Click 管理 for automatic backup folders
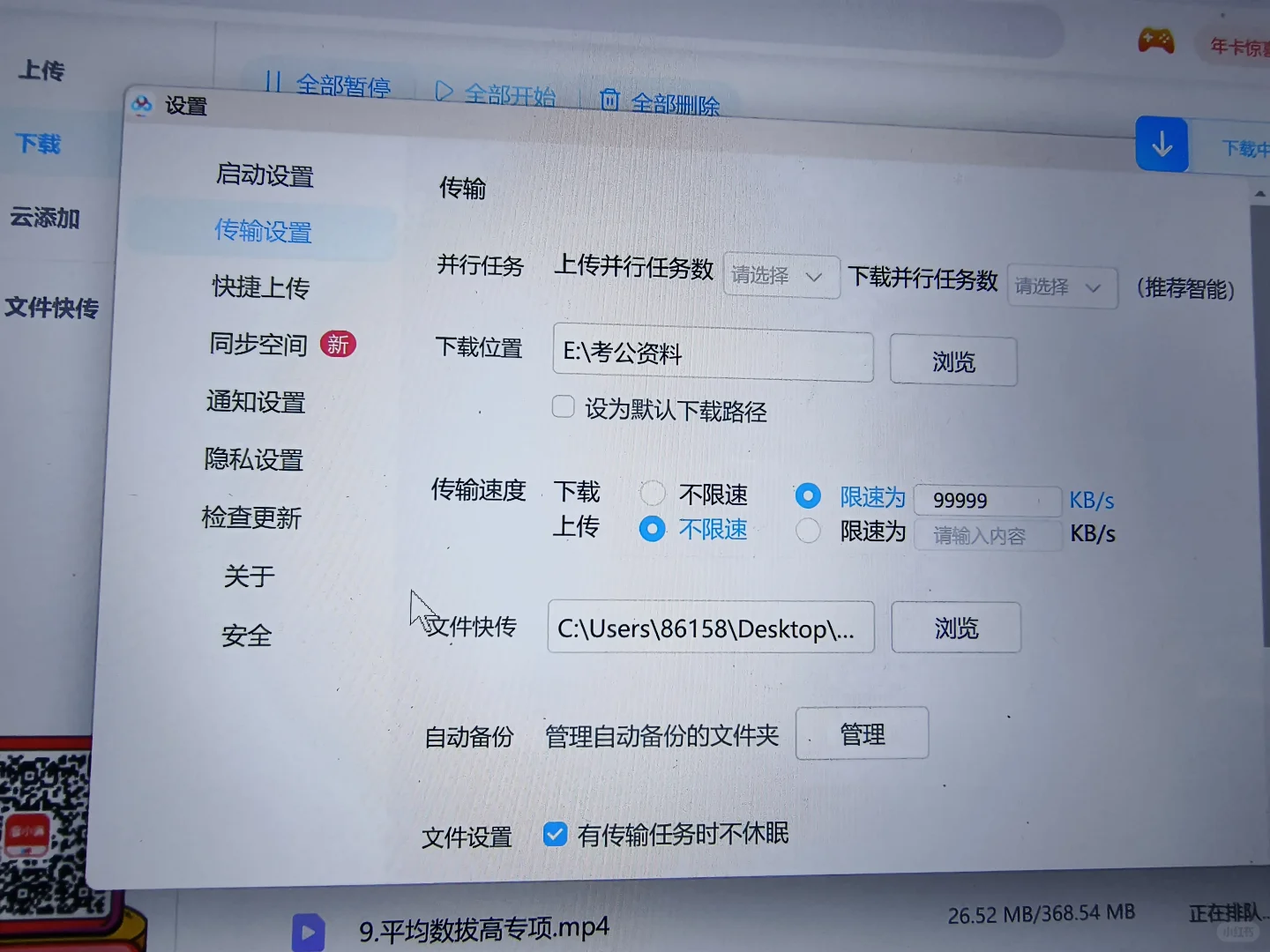This screenshot has height=952, width=1270. coord(862,733)
